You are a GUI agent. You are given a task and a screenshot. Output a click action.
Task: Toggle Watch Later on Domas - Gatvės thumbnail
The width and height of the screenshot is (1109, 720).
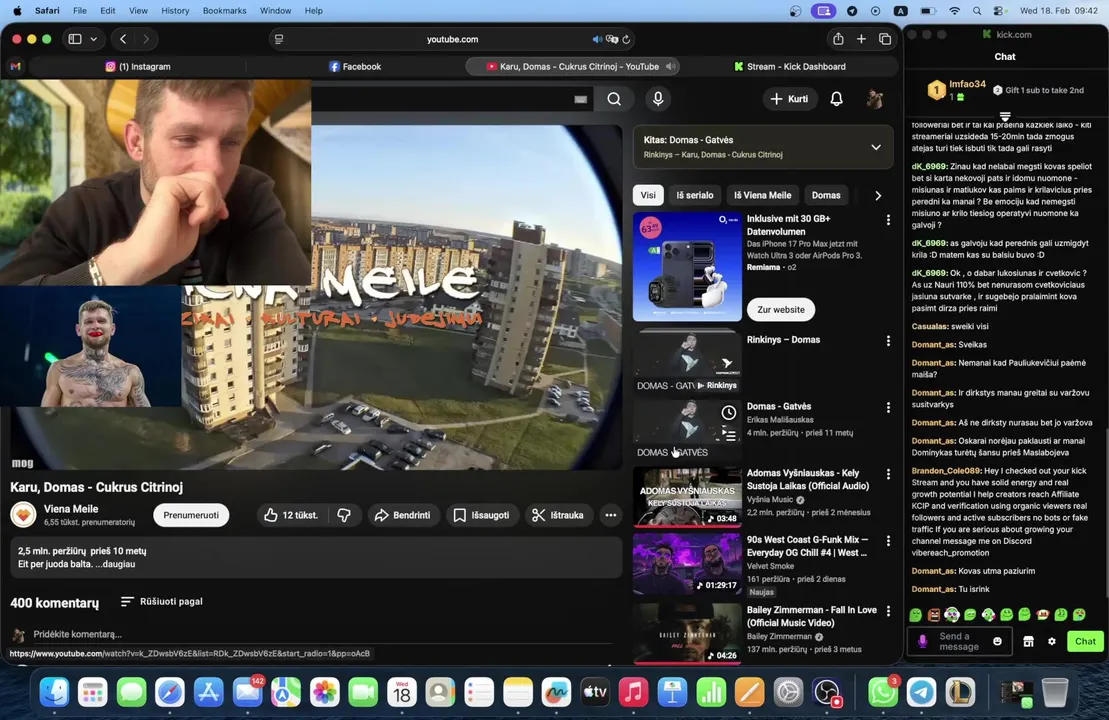pos(728,412)
